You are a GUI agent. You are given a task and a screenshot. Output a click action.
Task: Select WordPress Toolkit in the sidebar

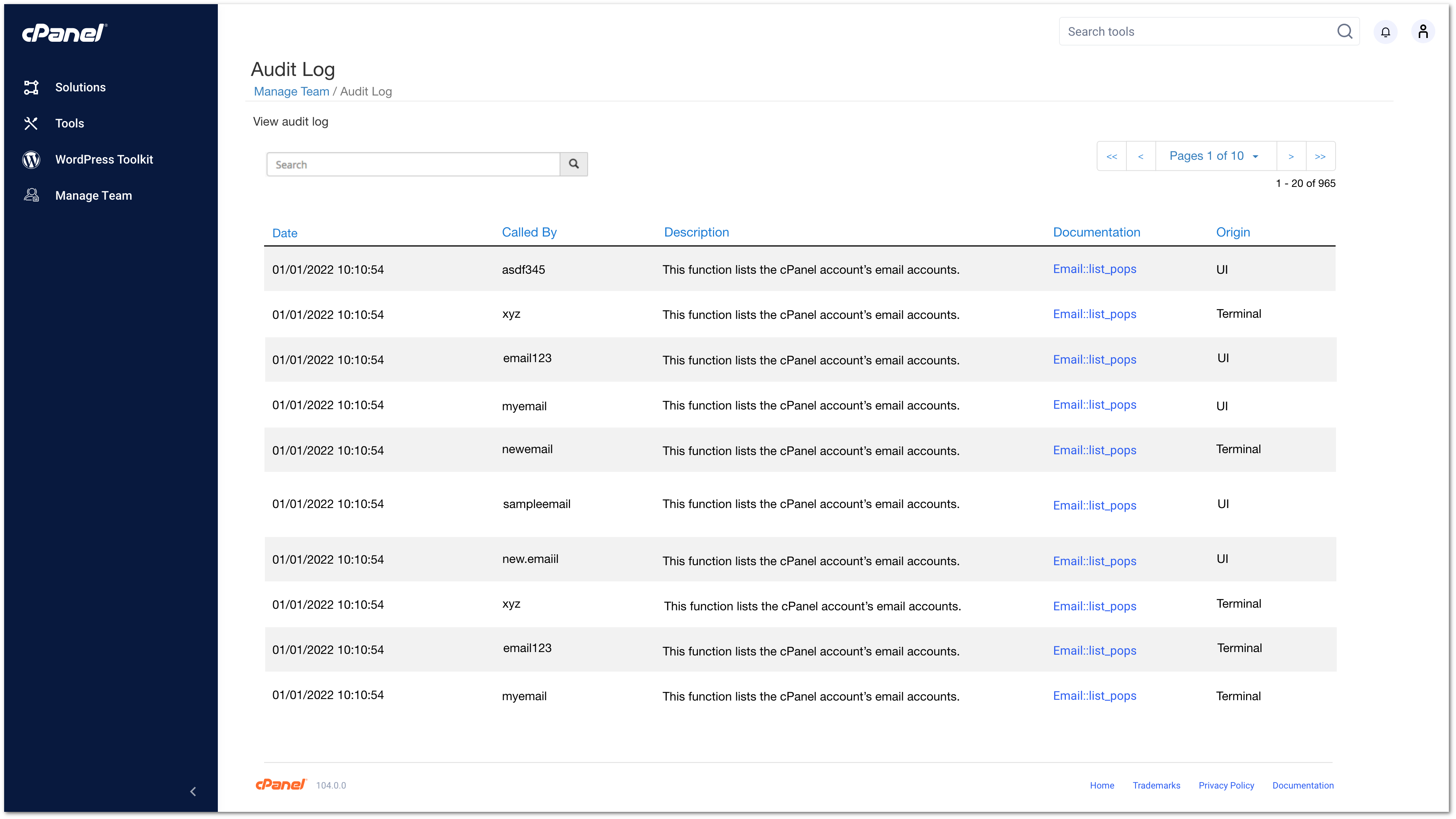[x=104, y=159]
